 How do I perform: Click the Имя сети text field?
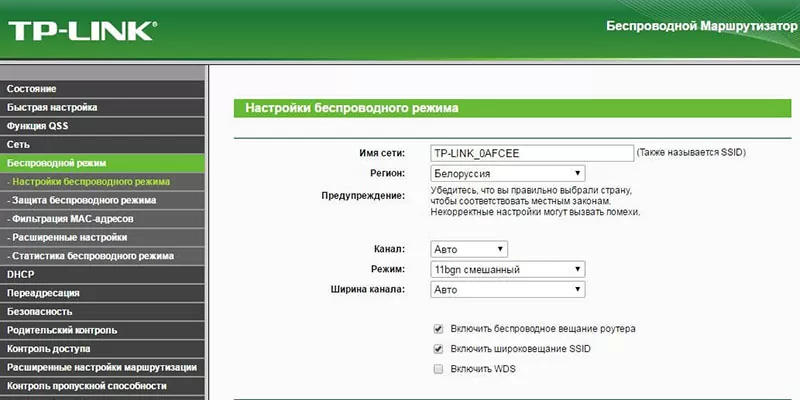532,153
